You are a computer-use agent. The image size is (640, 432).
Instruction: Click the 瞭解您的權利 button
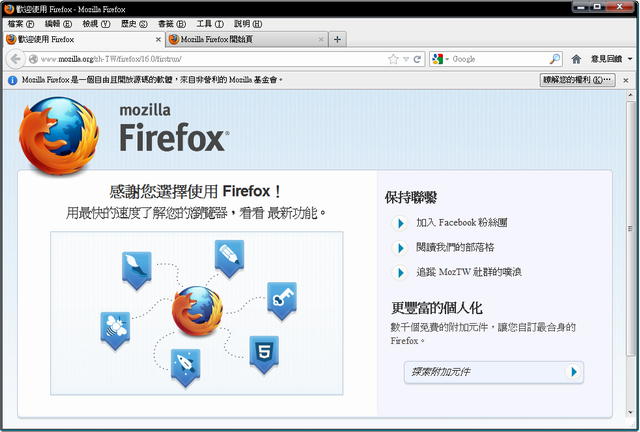point(577,79)
